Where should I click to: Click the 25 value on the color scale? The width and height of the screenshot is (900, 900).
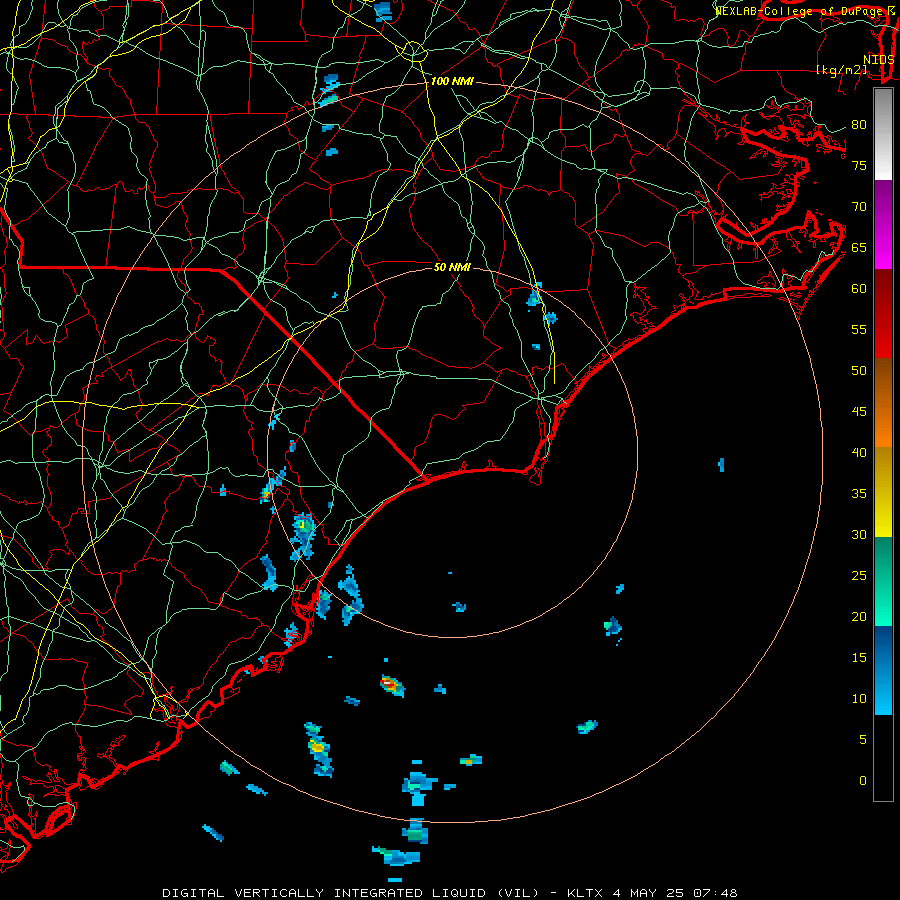pos(859,576)
